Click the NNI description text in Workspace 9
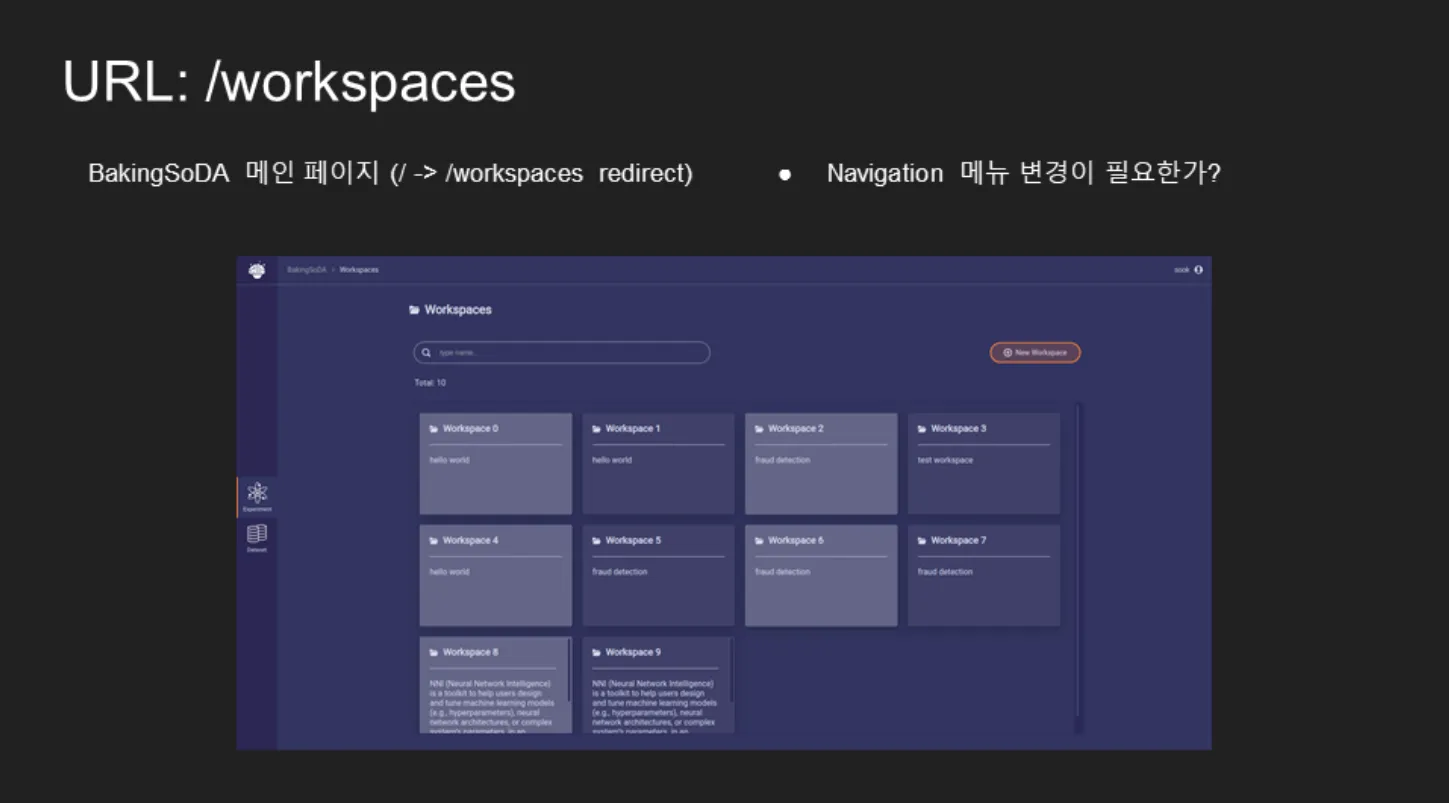 (x=654, y=707)
